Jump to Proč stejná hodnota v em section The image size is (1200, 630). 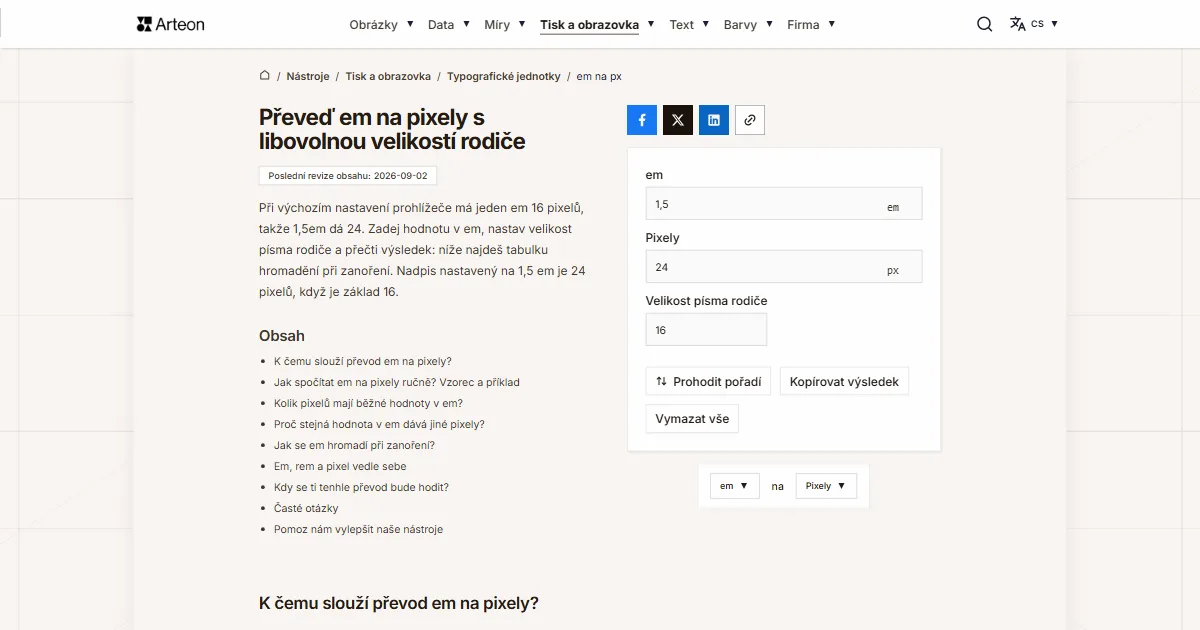click(x=379, y=424)
